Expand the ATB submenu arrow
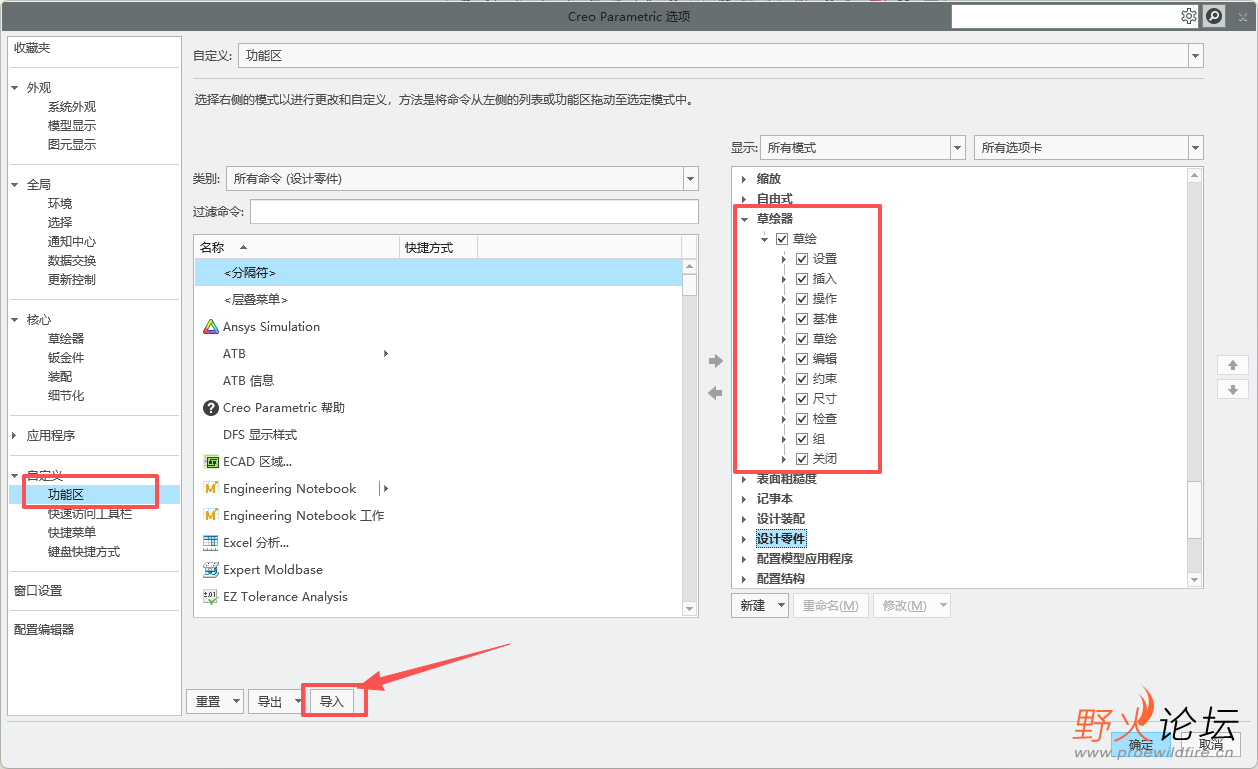 pos(386,354)
